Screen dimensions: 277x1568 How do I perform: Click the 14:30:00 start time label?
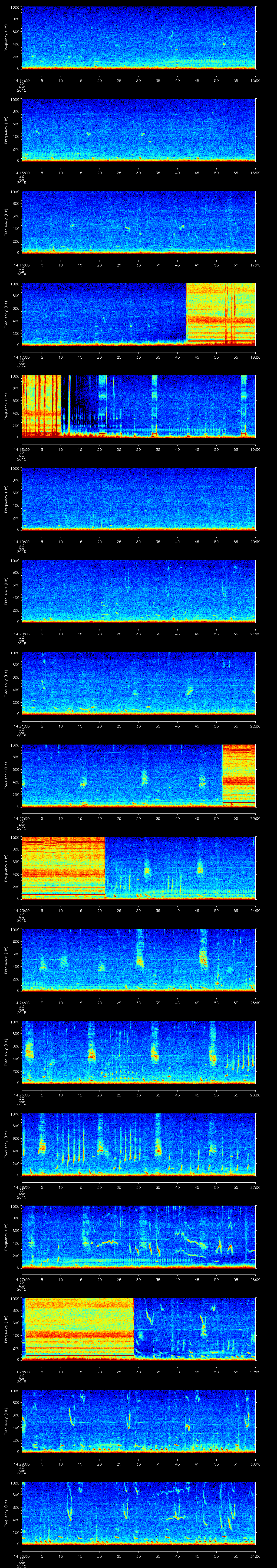coord(21,1556)
